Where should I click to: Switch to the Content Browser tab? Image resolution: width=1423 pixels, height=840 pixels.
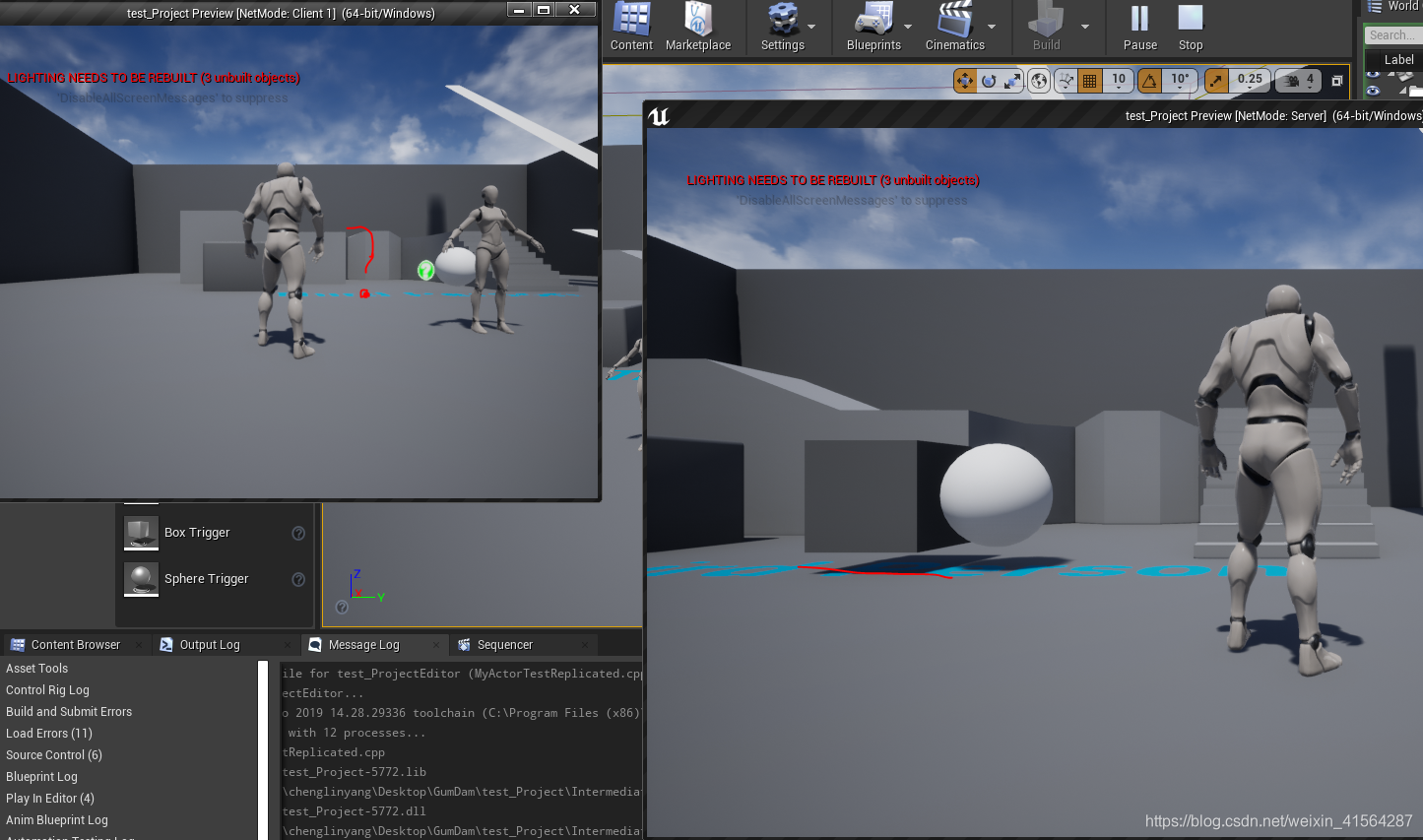(76, 645)
